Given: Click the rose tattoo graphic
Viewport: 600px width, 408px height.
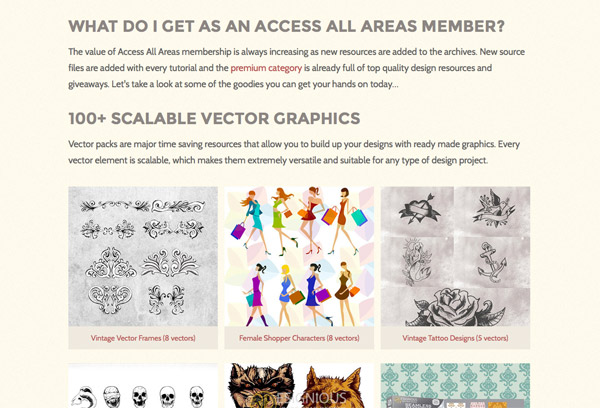Looking at the screenshot, I should click(x=455, y=307).
